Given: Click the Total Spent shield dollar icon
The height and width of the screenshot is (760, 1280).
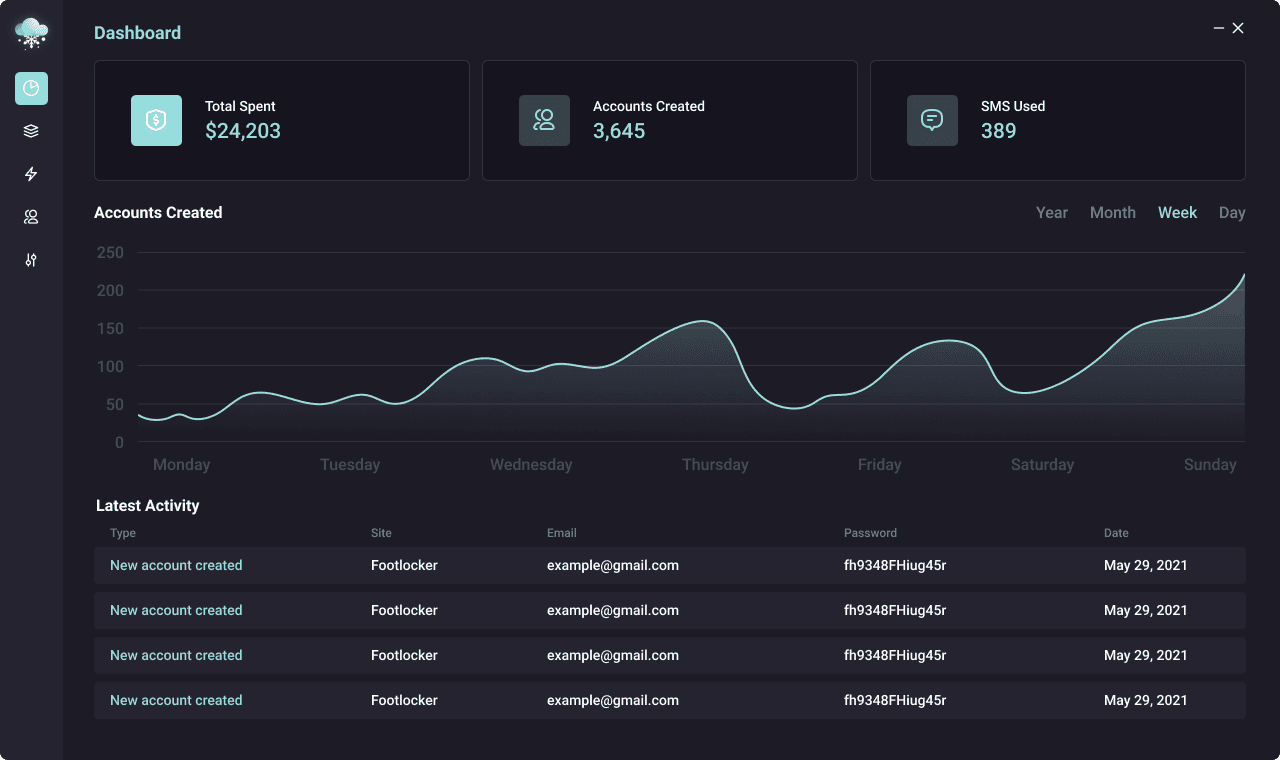Looking at the screenshot, I should pyautogui.click(x=156, y=120).
